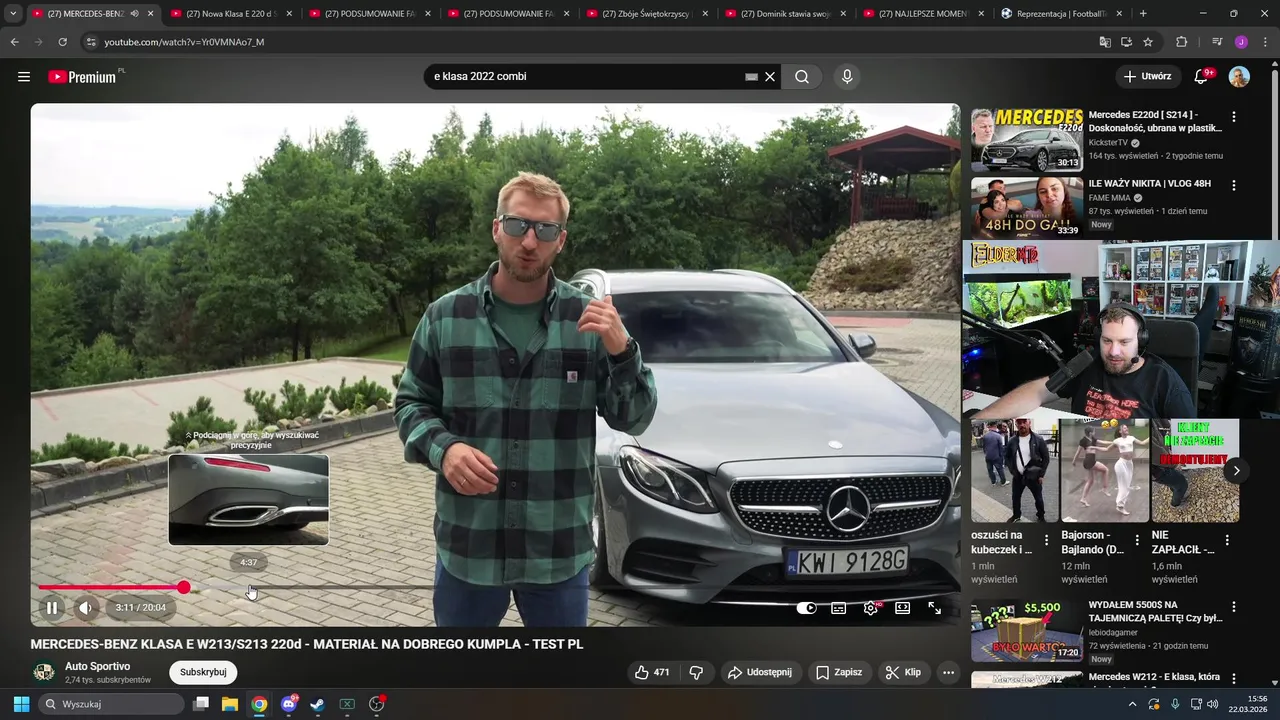Image resolution: width=1280 pixels, height=720 pixels.
Task: Clear the search query with X
Action: click(x=770, y=77)
